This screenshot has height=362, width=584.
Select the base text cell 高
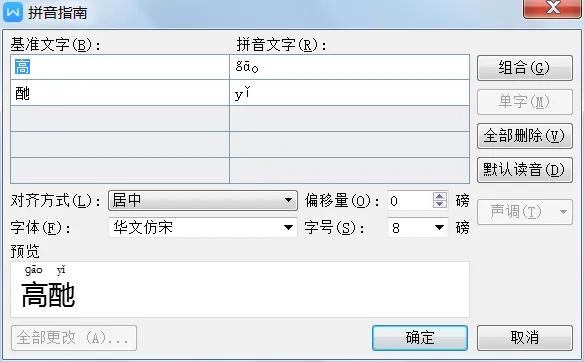point(120,67)
